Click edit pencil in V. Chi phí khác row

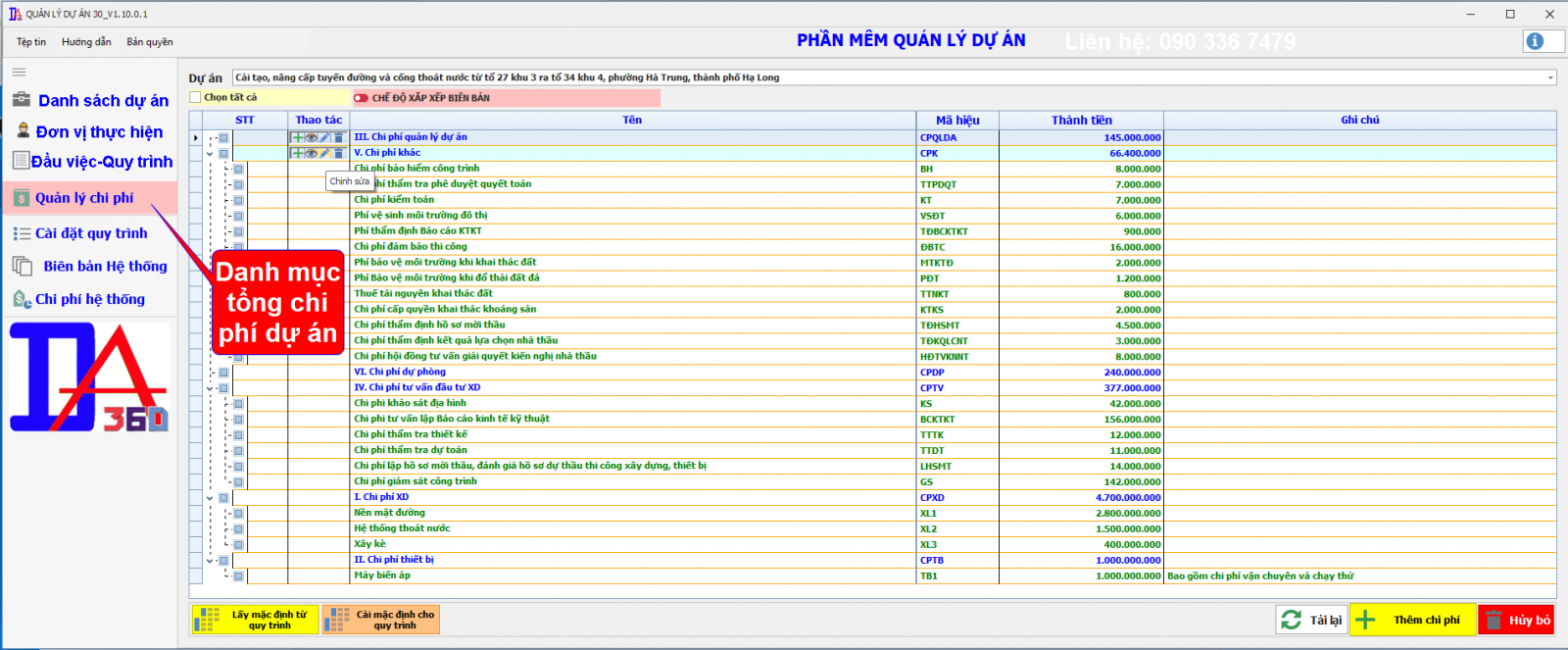(324, 153)
